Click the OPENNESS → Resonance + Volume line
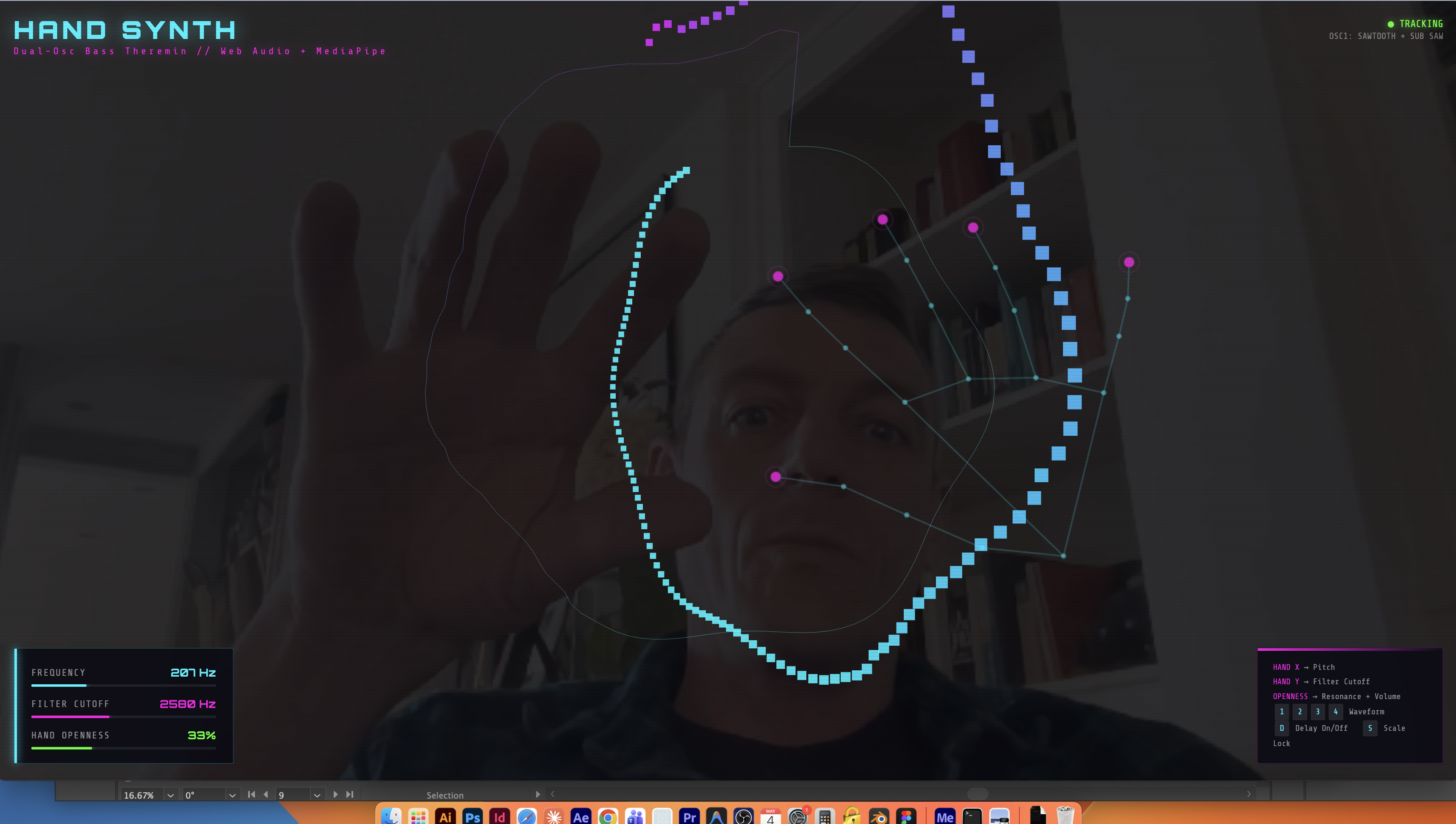 [x=1337, y=697]
